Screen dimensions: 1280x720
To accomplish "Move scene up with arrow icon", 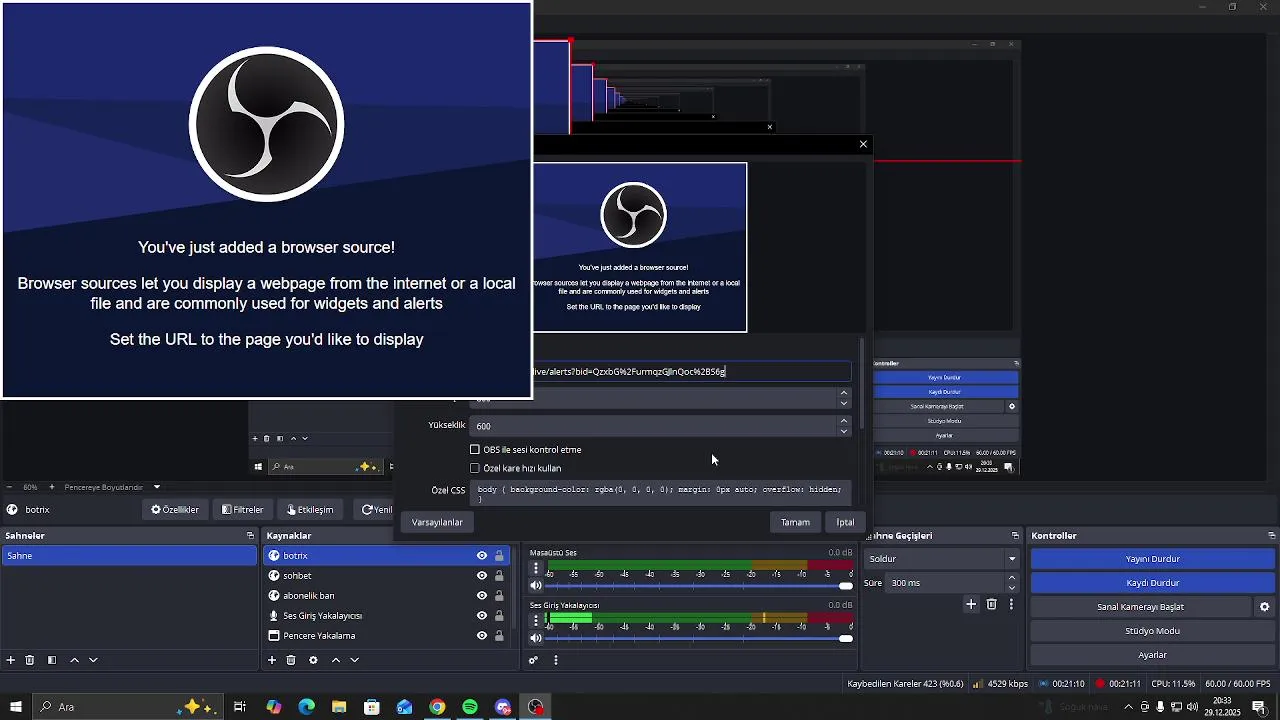I will (74, 660).
